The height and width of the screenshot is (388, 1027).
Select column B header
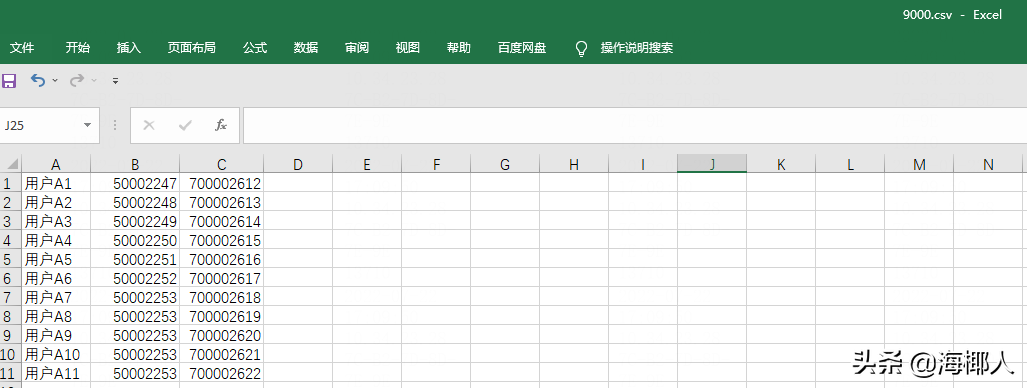click(x=135, y=165)
